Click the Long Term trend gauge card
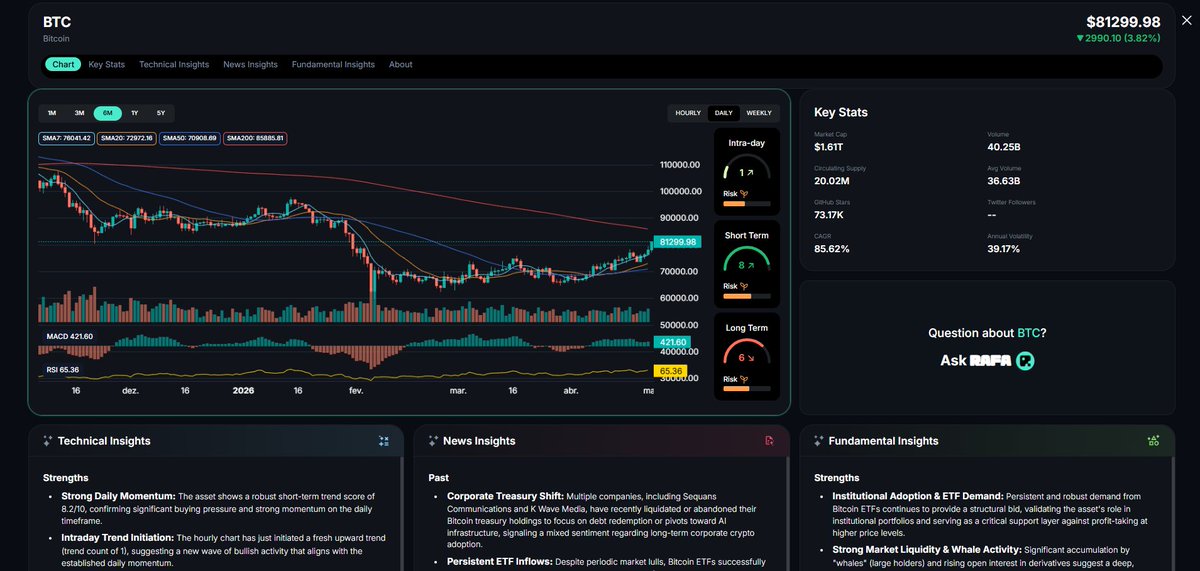The height and width of the screenshot is (571, 1200). pyautogui.click(x=747, y=357)
